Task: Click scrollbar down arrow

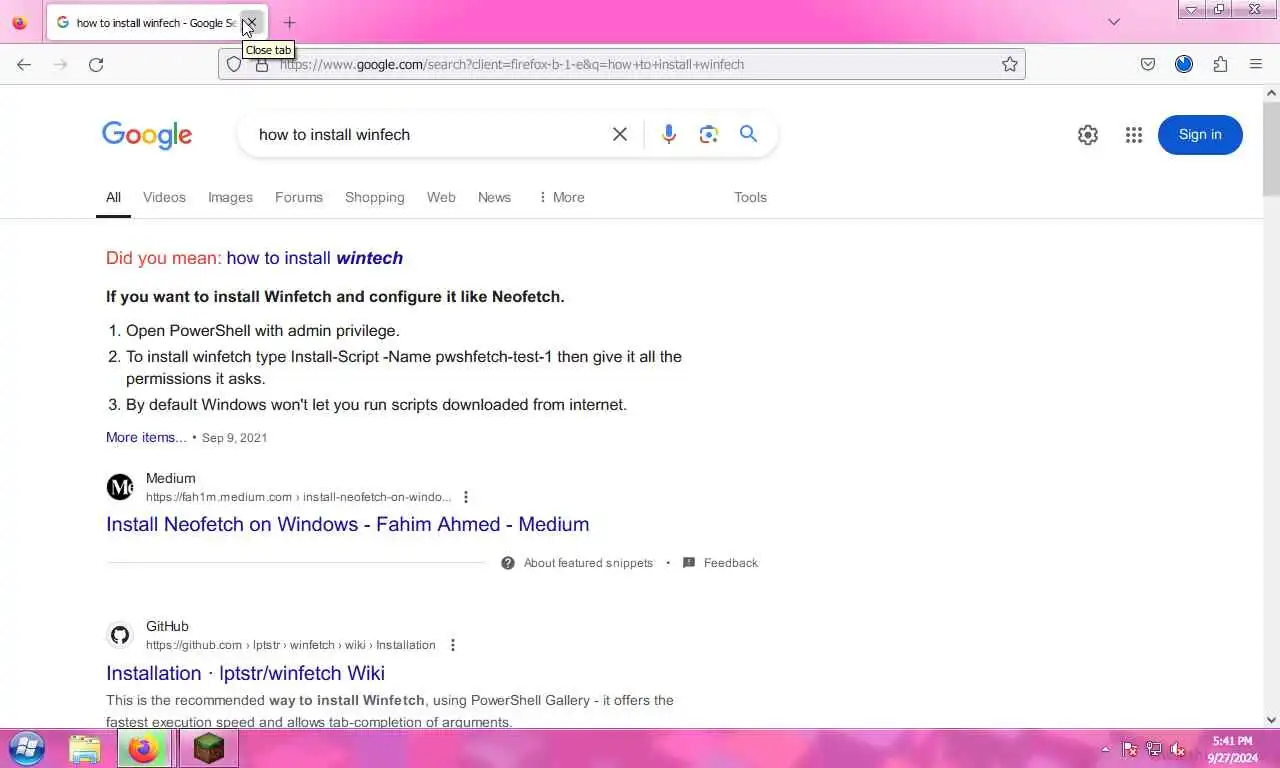Action: (1271, 719)
